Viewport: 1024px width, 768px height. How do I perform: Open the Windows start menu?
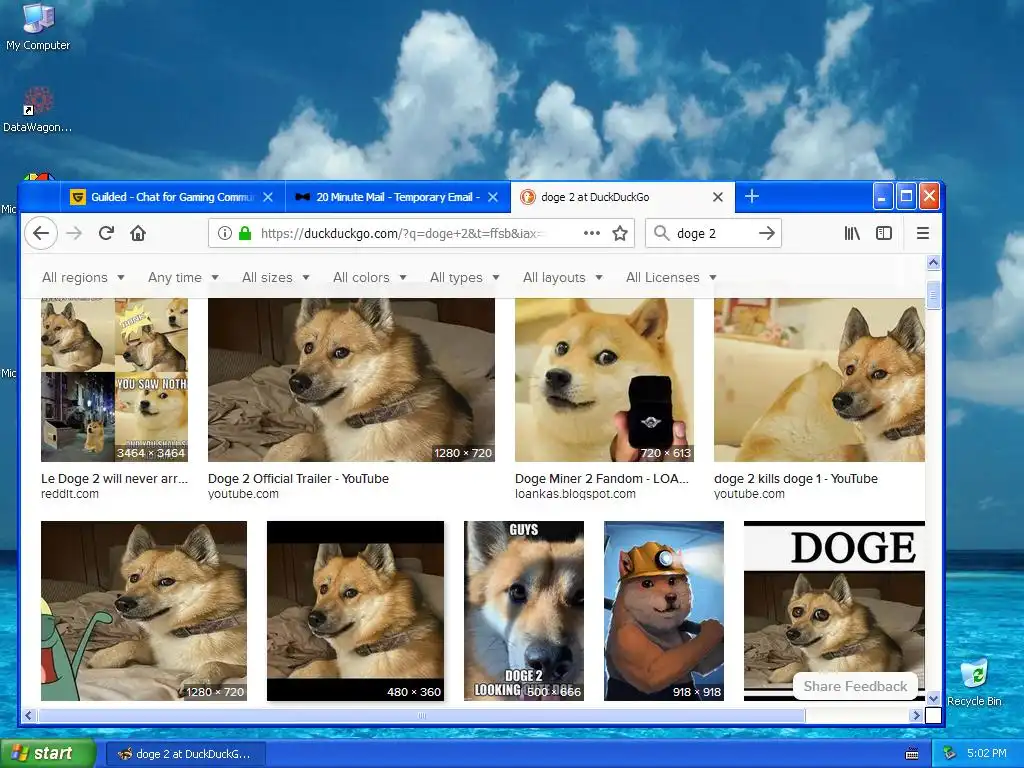[x=47, y=754]
